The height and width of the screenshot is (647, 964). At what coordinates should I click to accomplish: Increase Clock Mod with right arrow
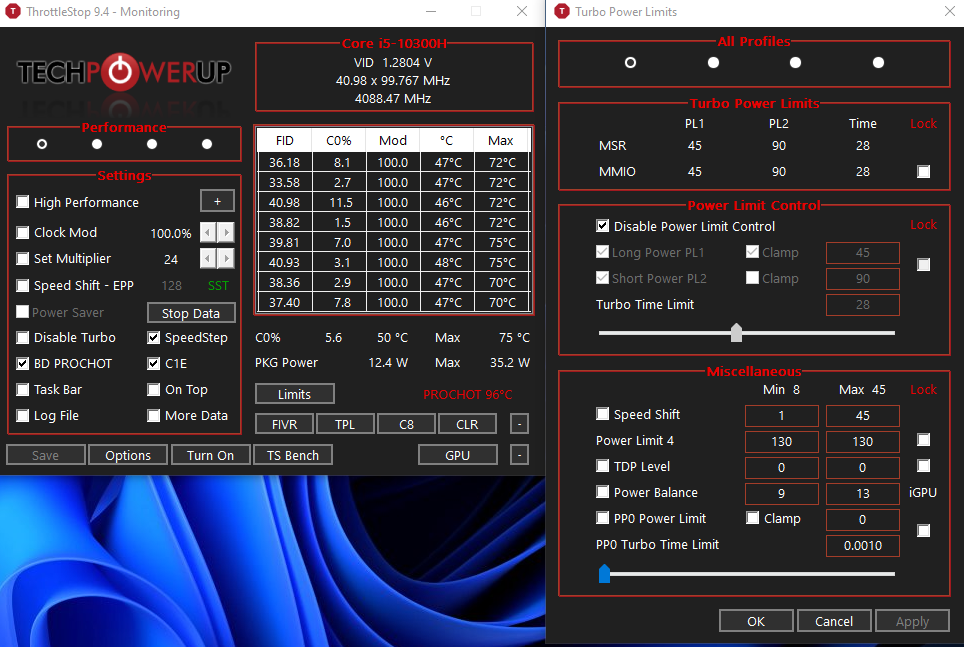click(226, 232)
